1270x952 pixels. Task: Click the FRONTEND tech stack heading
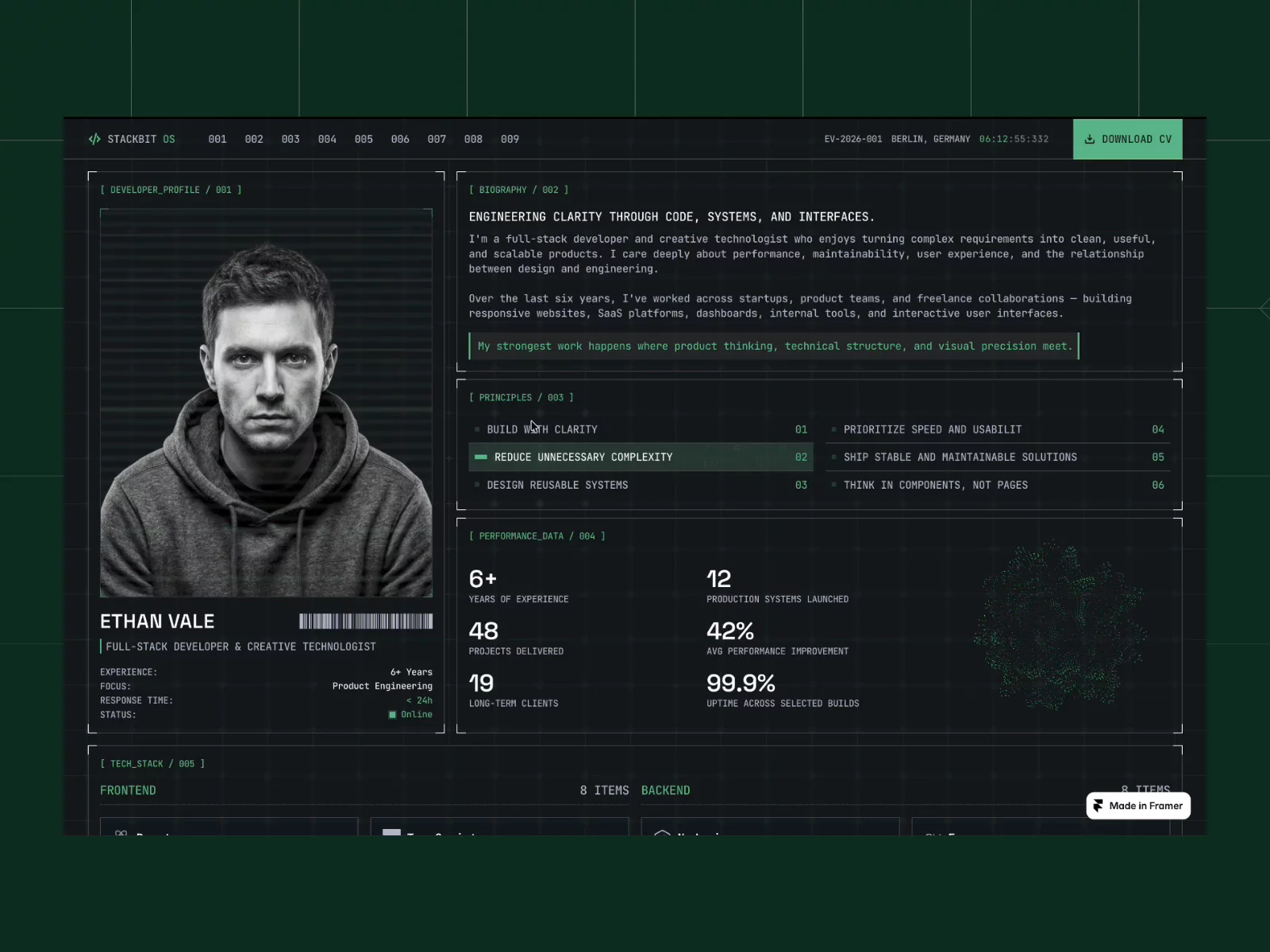coord(128,790)
